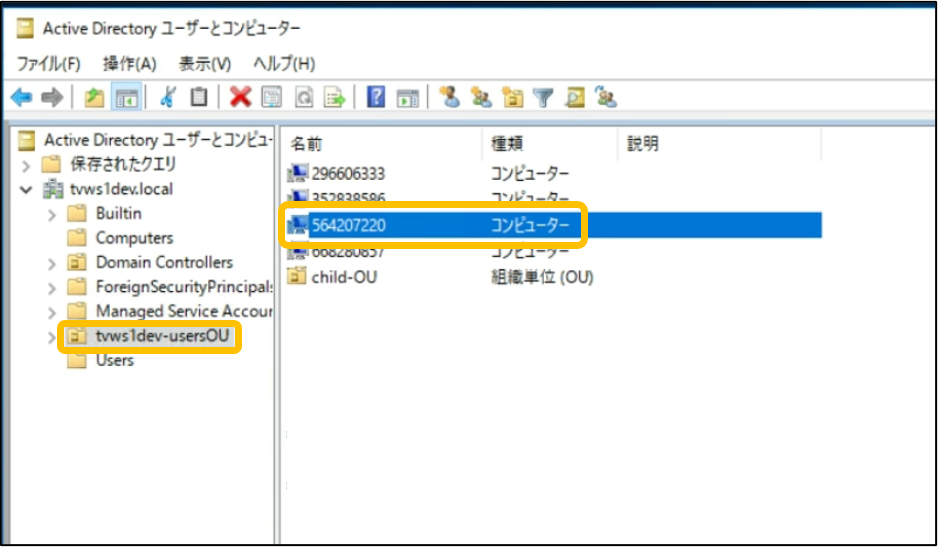Select the Computers container
The width and height of the screenshot is (940, 550).
point(134,238)
